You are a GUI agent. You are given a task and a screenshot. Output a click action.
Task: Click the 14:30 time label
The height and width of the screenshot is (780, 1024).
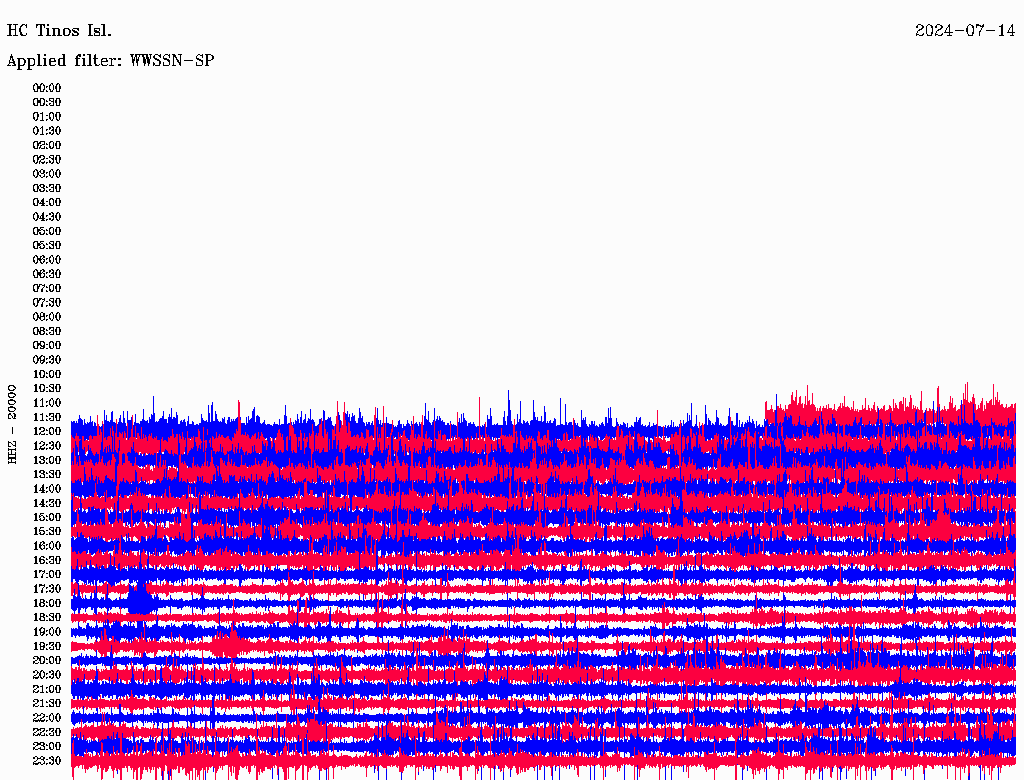click(47, 503)
